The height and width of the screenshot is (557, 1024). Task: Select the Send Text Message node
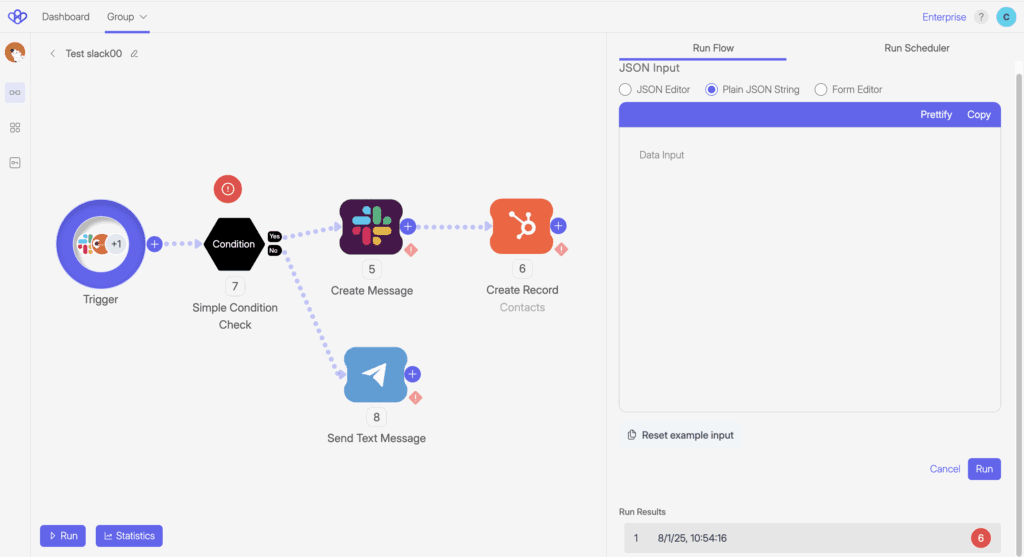point(376,374)
